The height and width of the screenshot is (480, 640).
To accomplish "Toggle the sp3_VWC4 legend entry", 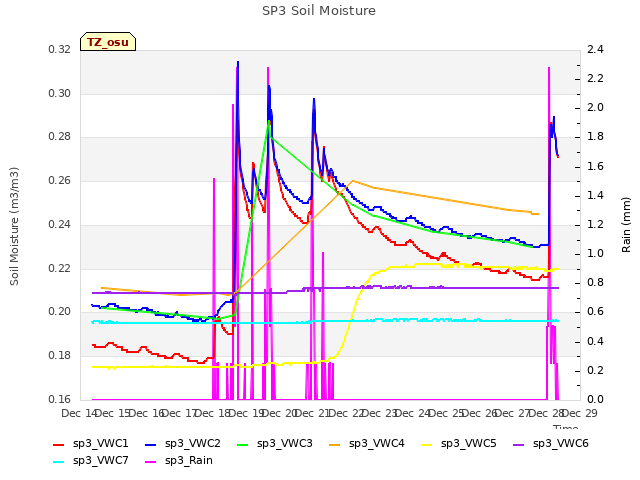I will point(367,444).
